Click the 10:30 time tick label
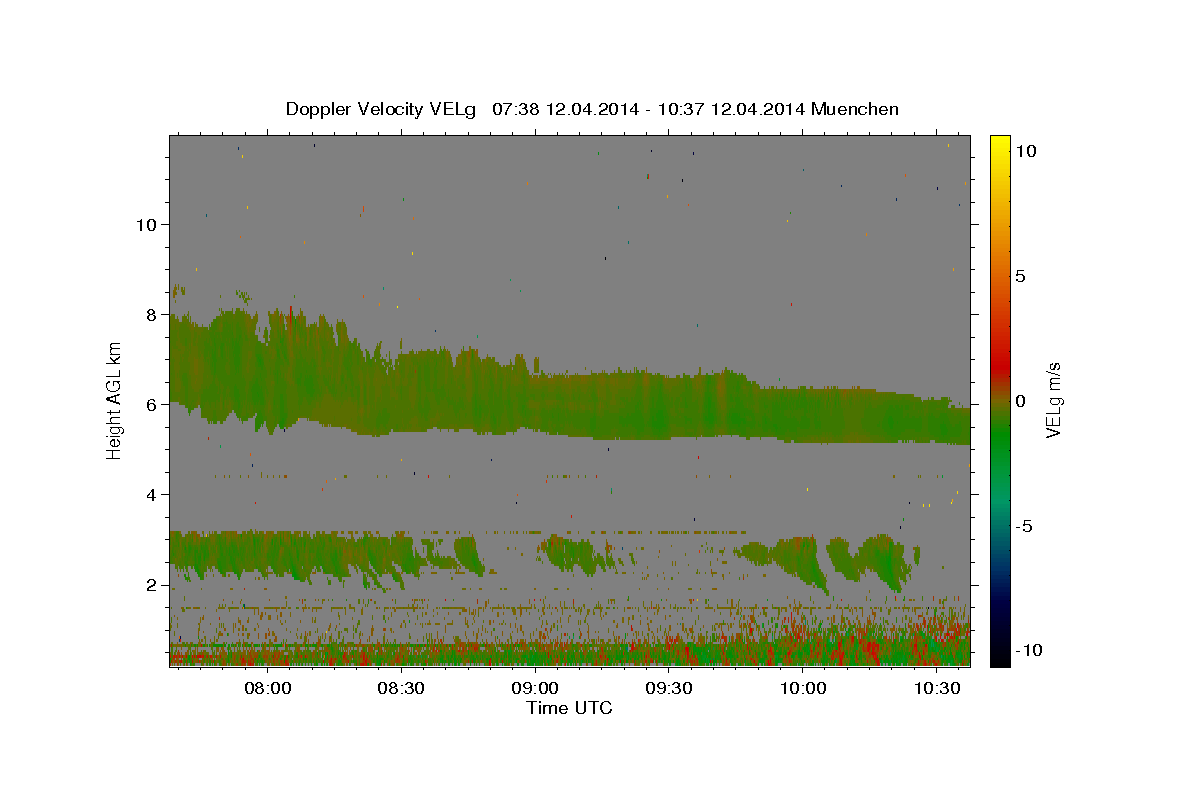The width and height of the screenshot is (1200, 800). (x=936, y=688)
